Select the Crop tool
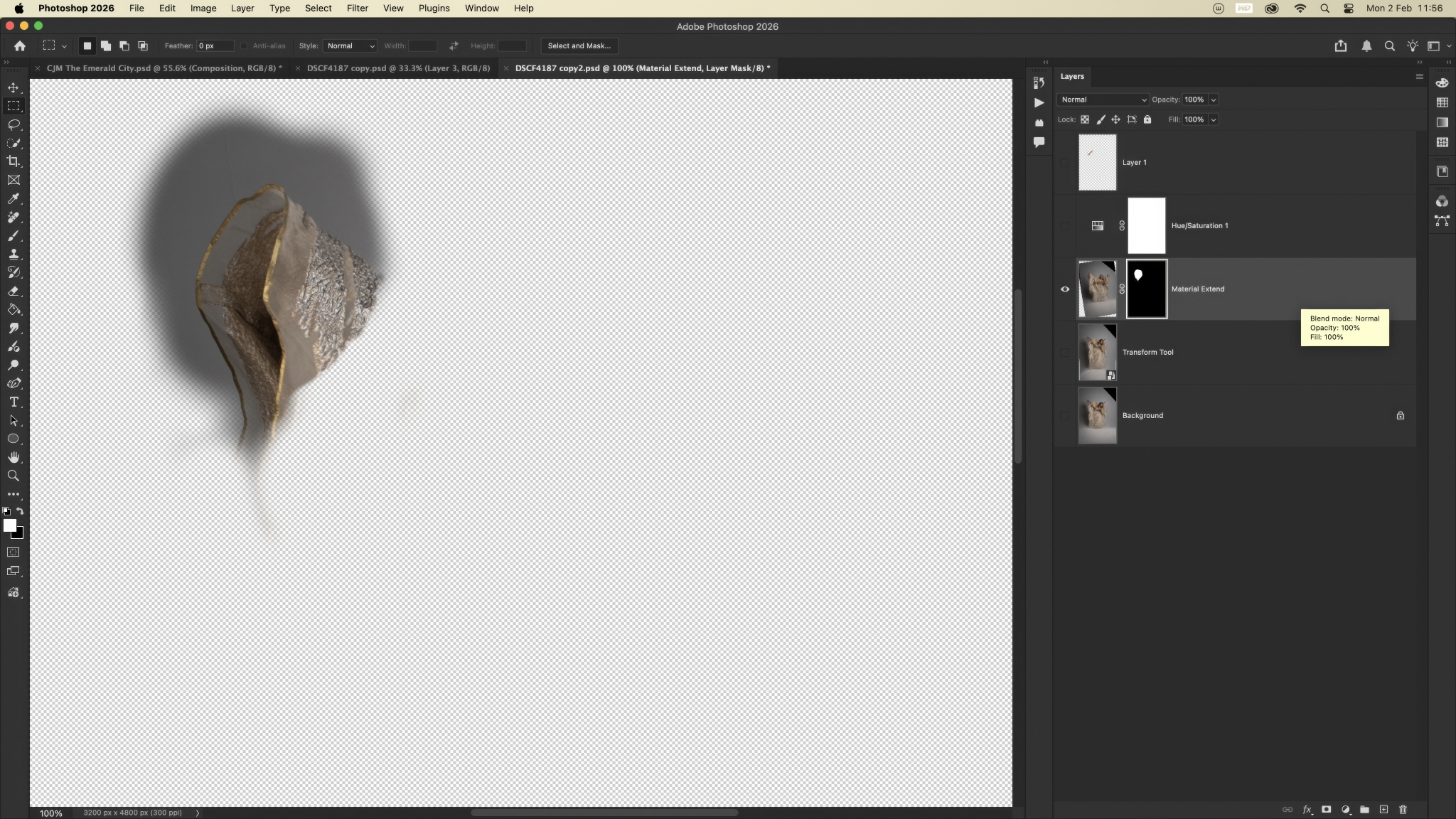Image resolution: width=1456 pixels, height=819 pixels. click(14, 161)
